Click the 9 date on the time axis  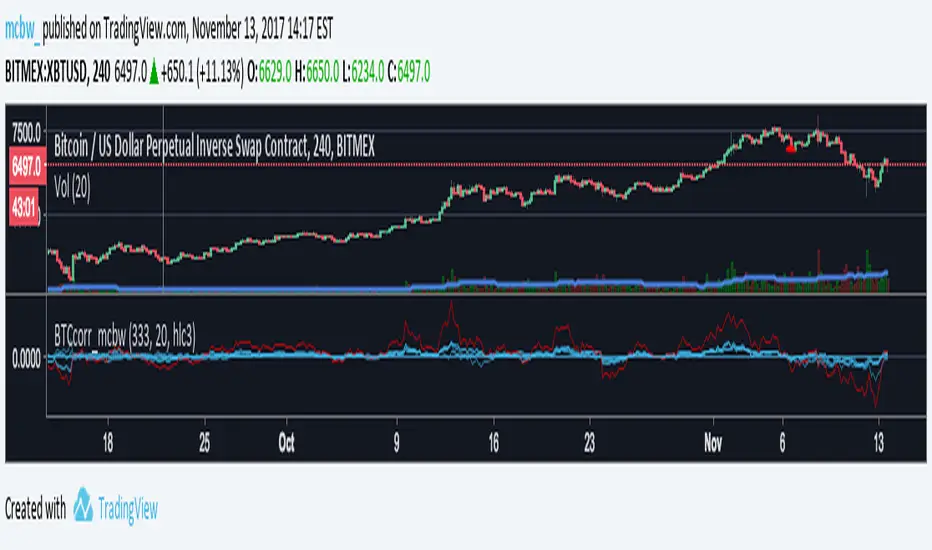[x=396, y=442]
